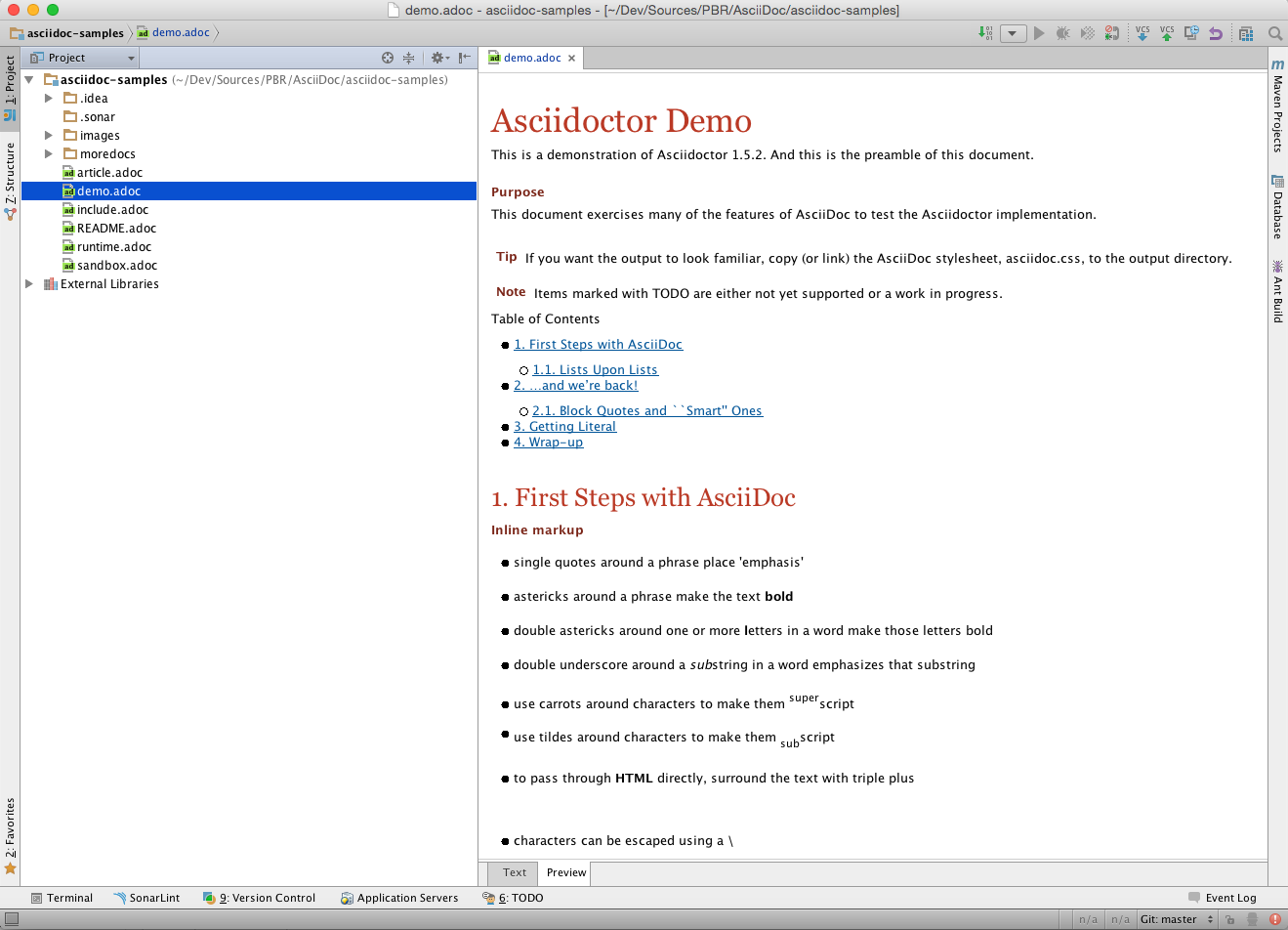The image size is (1288, 930).
Task: Click the Run play icon
Action: [x=1039, y=33]
